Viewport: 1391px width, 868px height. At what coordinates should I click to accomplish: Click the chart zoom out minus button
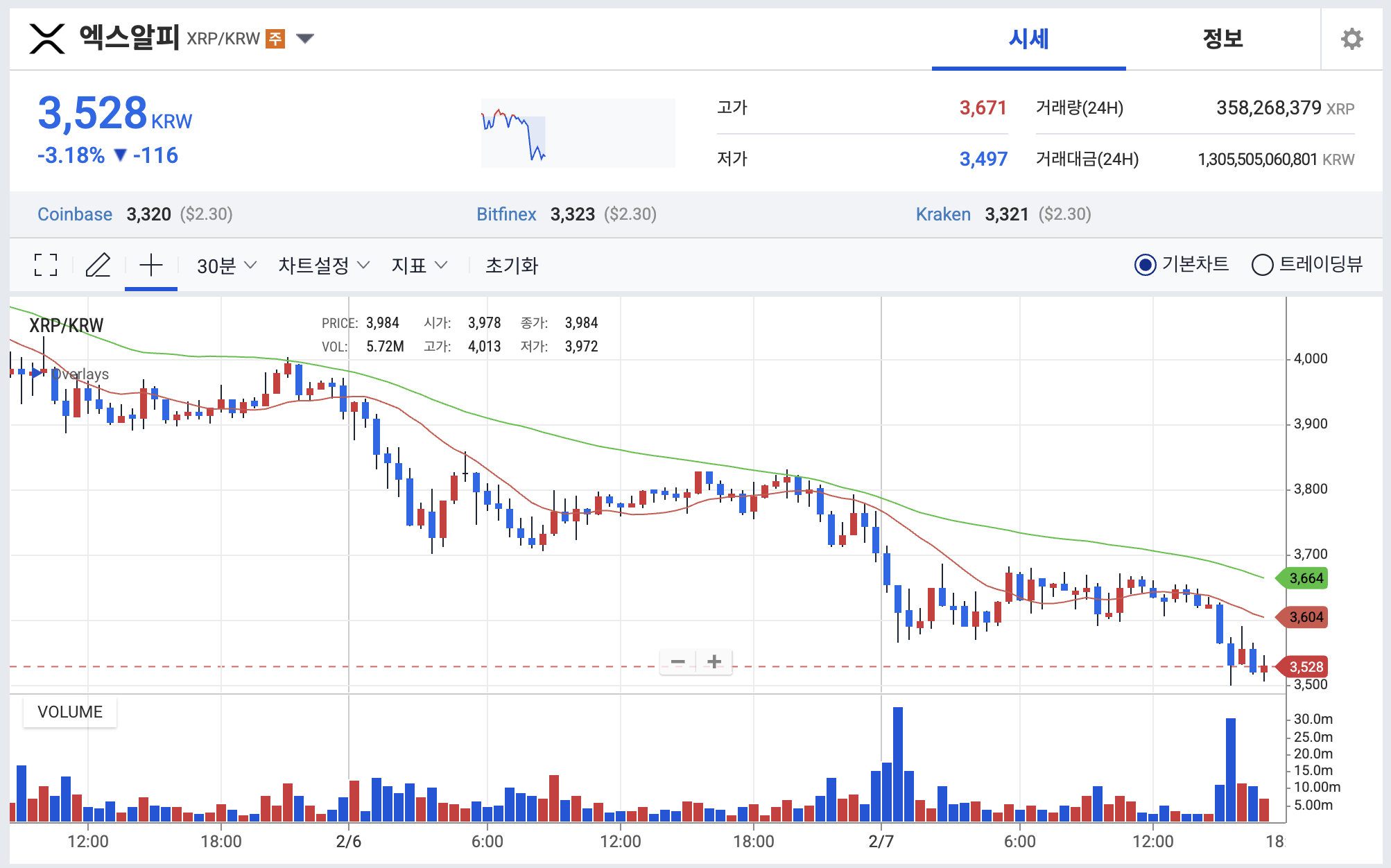[x=677, y=662]
